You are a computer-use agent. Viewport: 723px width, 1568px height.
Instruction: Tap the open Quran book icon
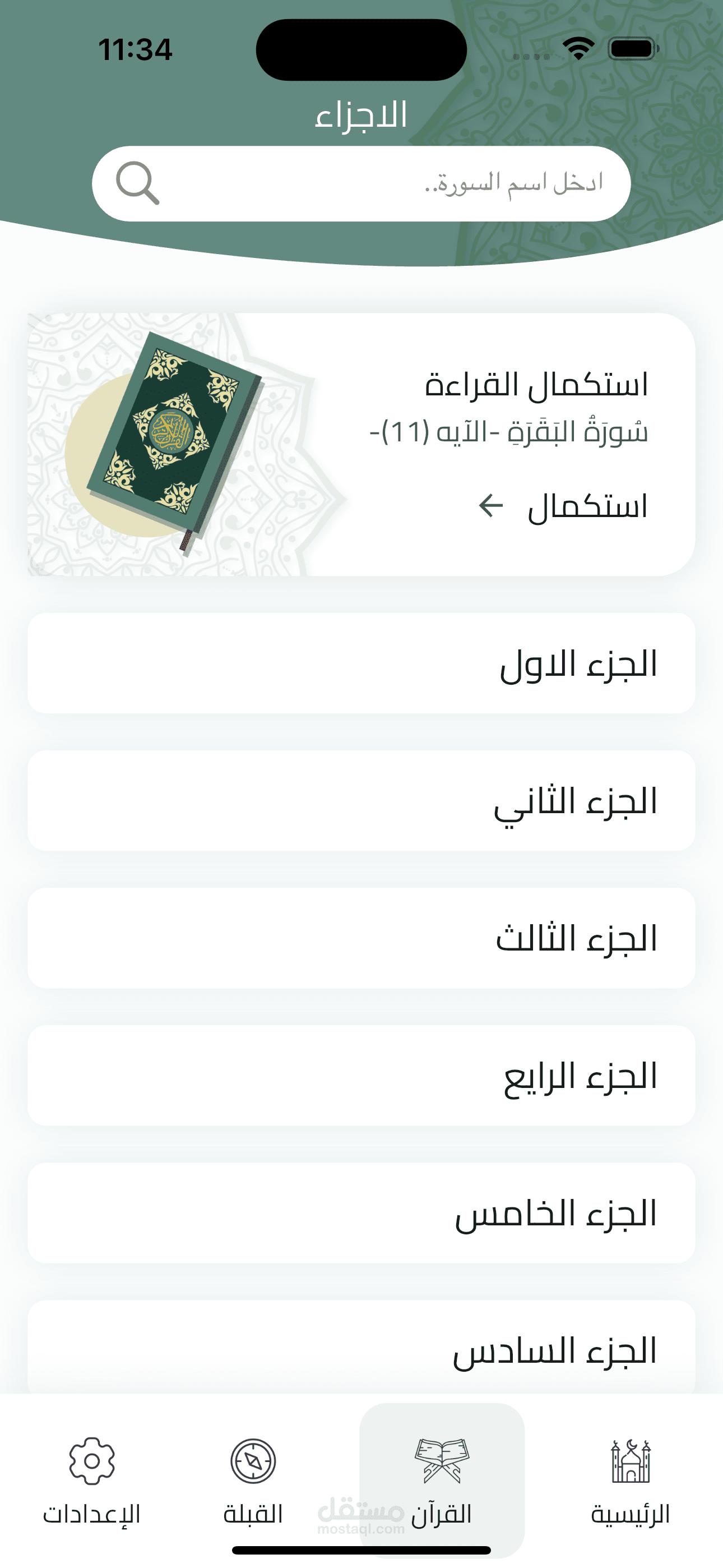click(442, 1460)
